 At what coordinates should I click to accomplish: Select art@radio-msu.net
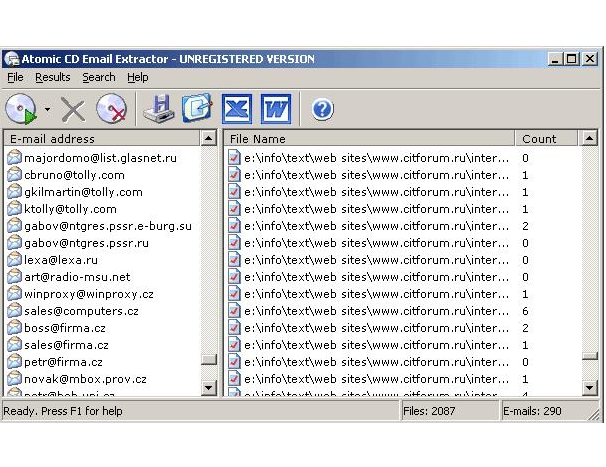click(x=77, y=277)
